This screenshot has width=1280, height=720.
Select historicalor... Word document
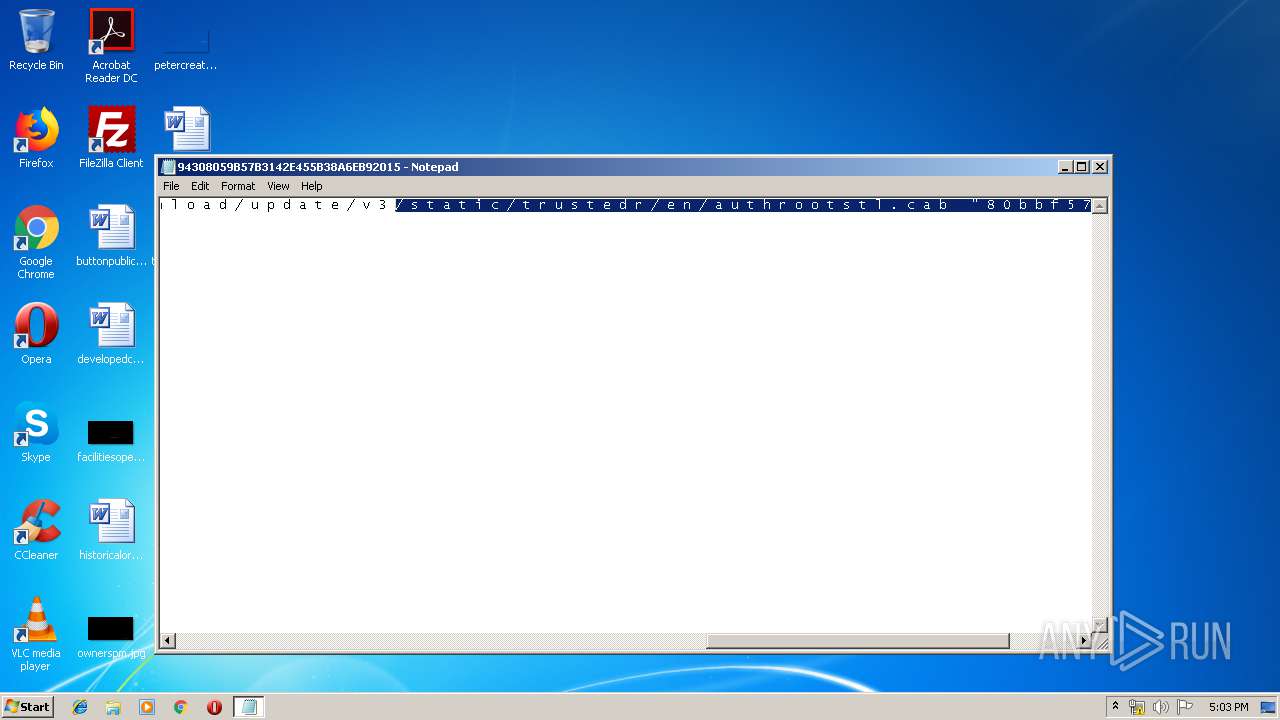click(111, 530)
